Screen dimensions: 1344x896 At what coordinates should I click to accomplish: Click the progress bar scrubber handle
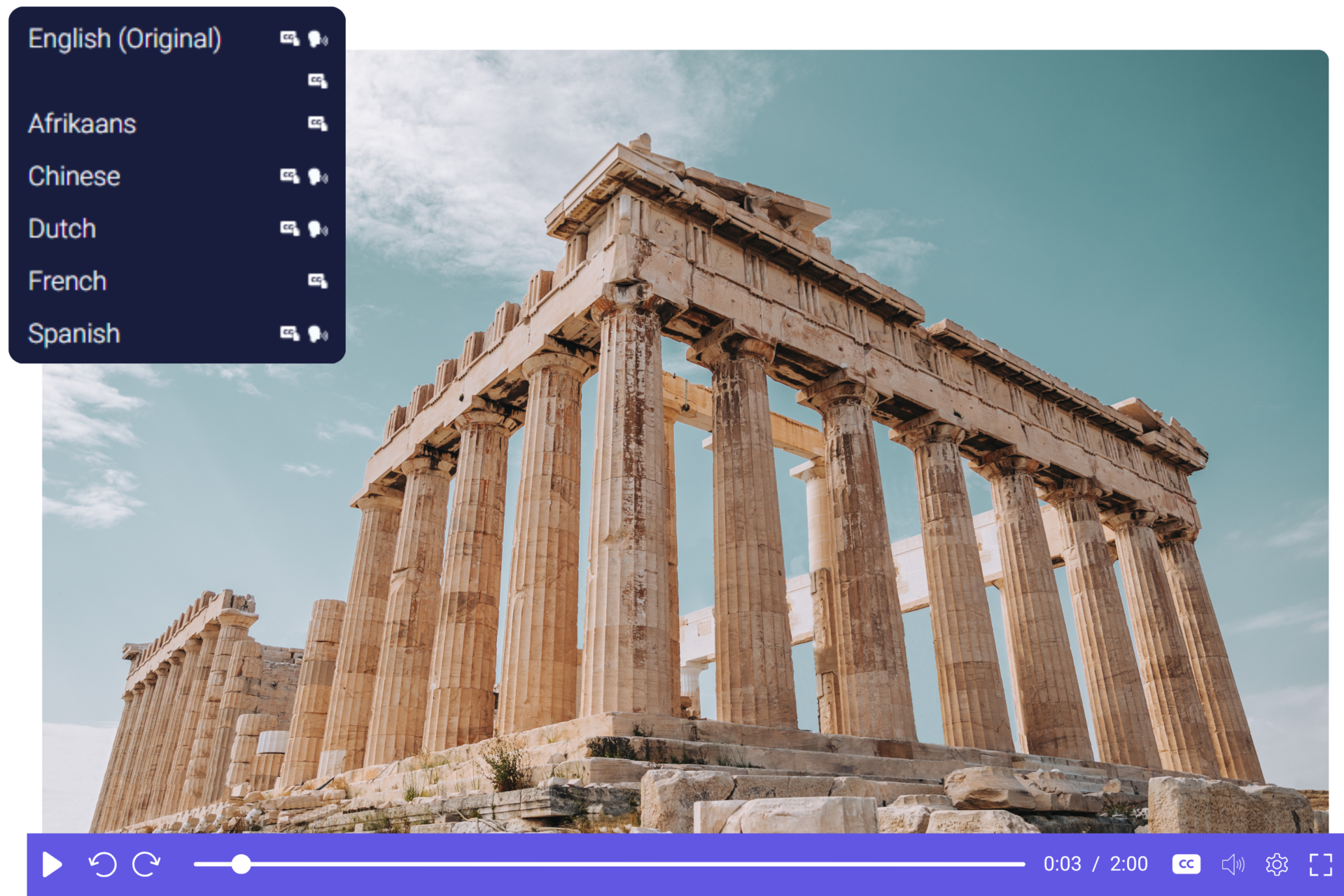(x=241, y=864)
